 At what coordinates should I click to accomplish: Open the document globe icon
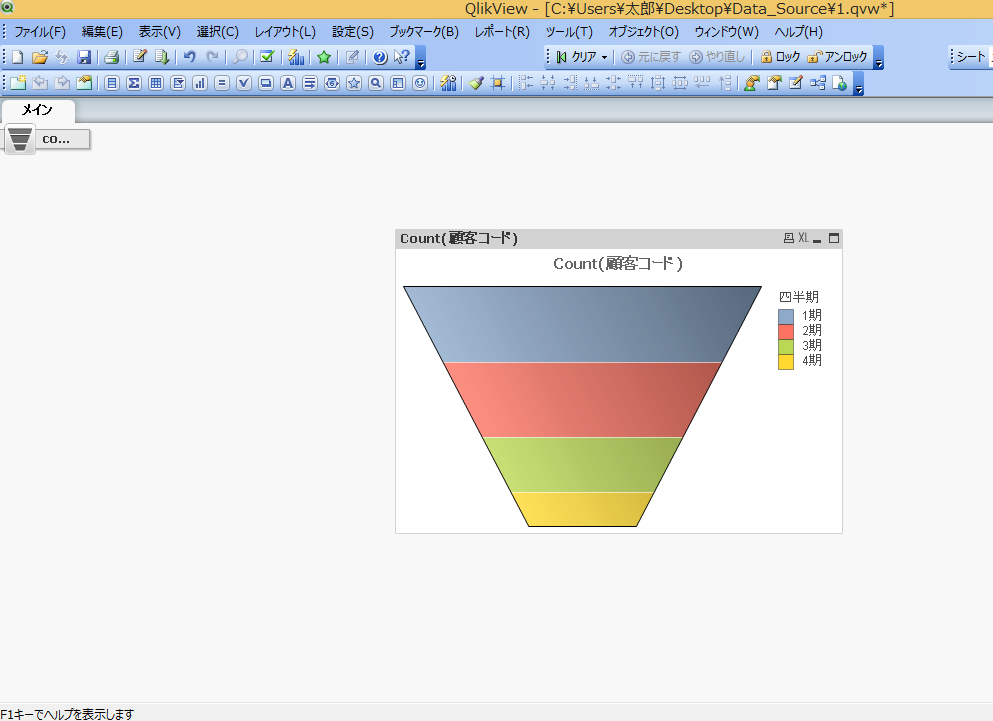839,83
